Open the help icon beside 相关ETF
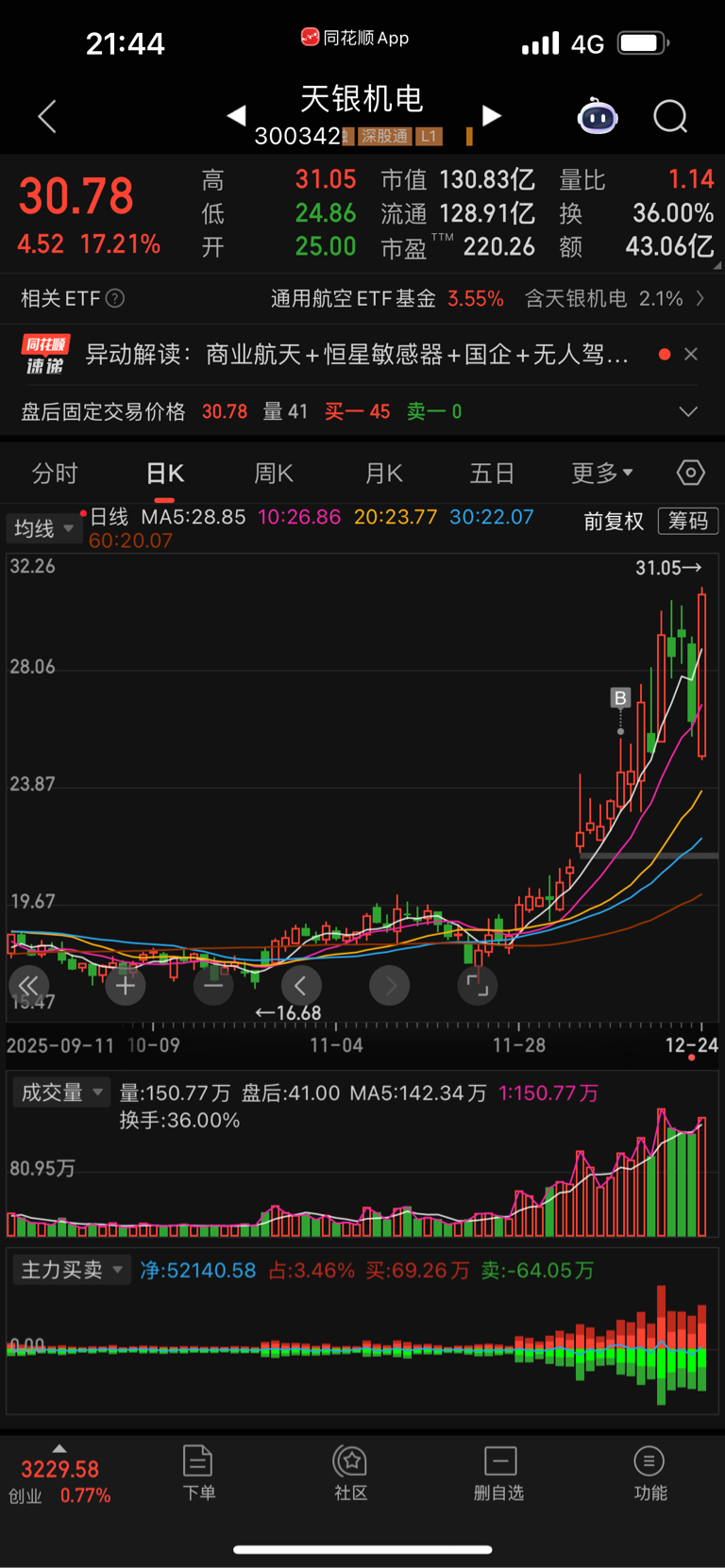Viewport: 725px width, 1568px height. 115,299
